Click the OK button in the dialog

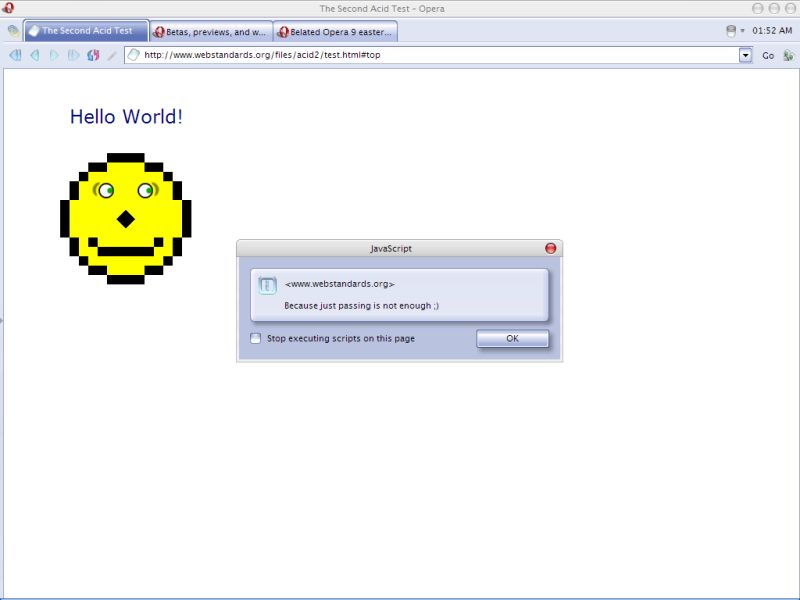(512, 339)
